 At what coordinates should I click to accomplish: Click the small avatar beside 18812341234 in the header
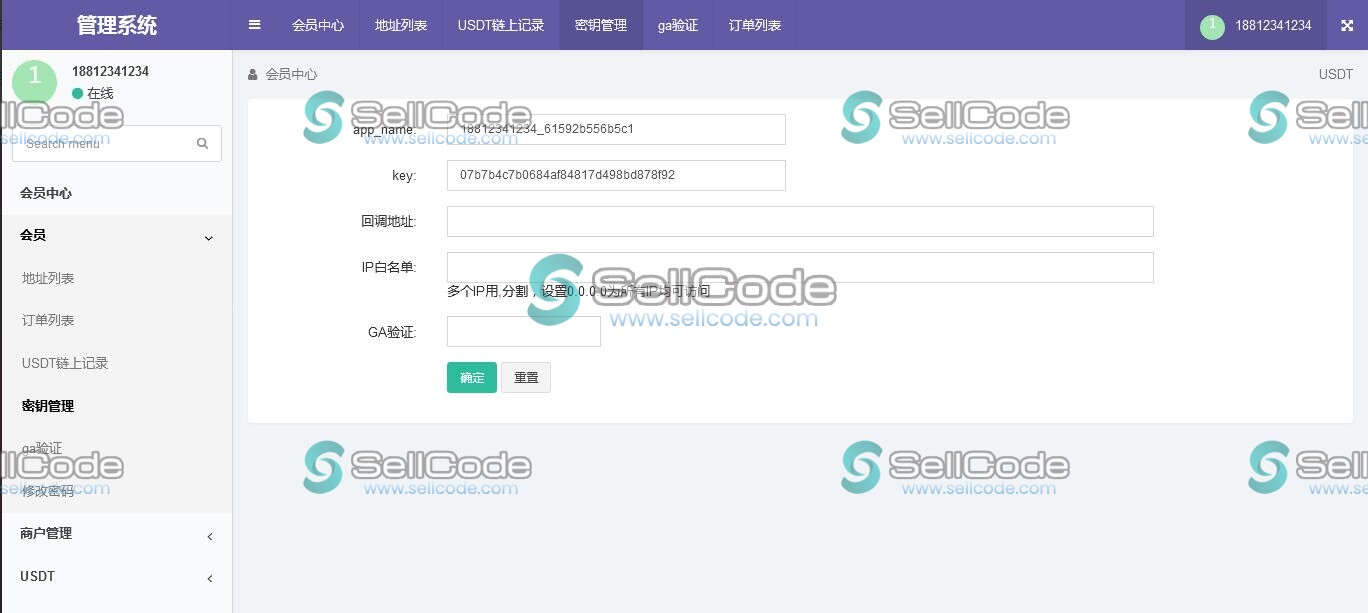click(x=1212, y=26)
